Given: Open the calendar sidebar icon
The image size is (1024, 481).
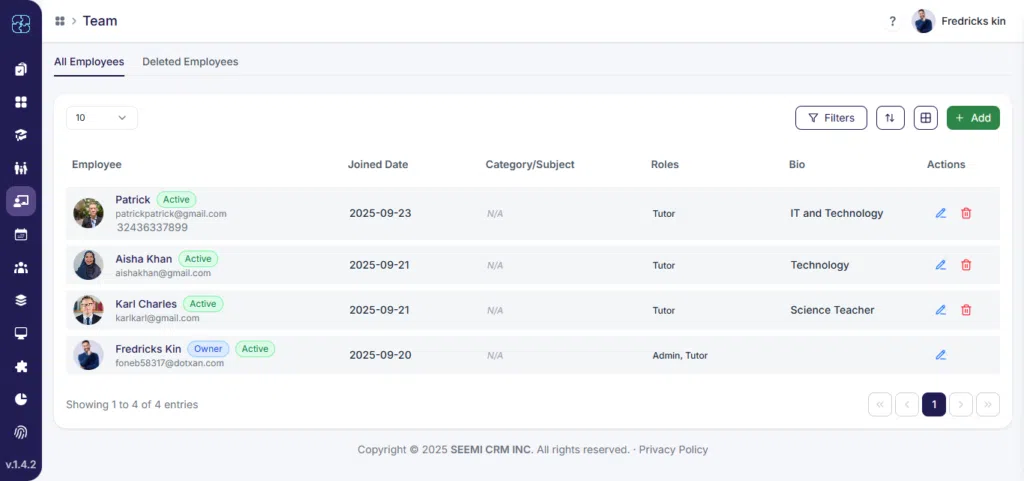Looking at the screenshot, I should point(21,234).
